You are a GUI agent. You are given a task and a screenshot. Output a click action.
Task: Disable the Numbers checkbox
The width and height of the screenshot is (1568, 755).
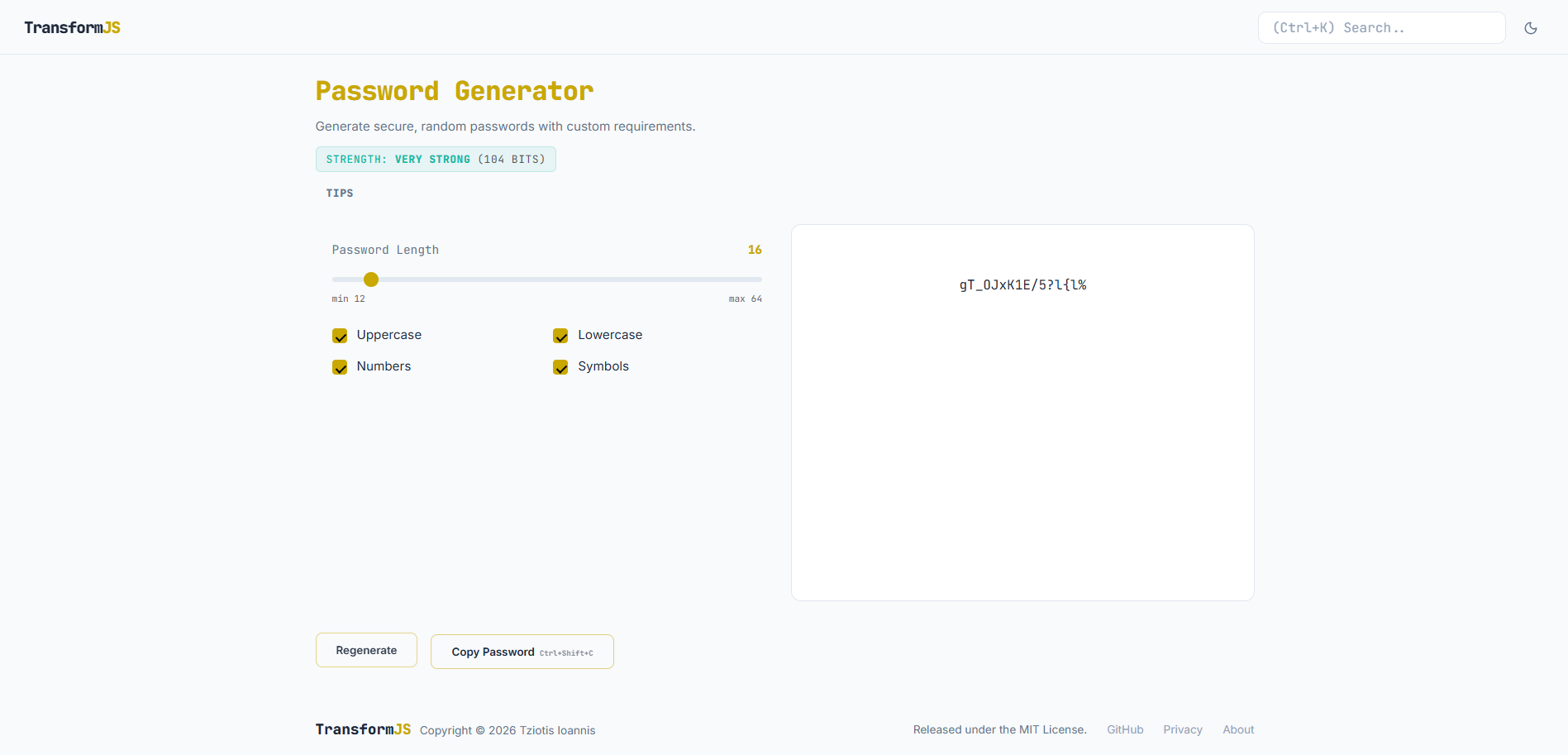point(340,367)
